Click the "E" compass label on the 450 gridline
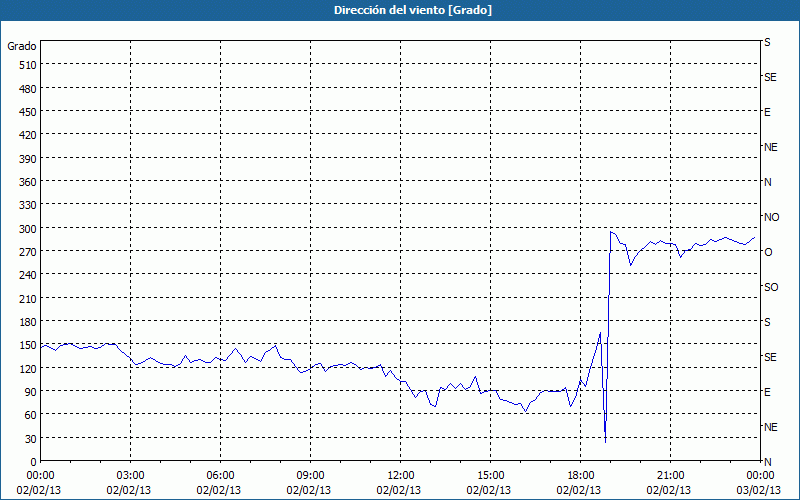The image size is (800, 500). click(767, 112)
